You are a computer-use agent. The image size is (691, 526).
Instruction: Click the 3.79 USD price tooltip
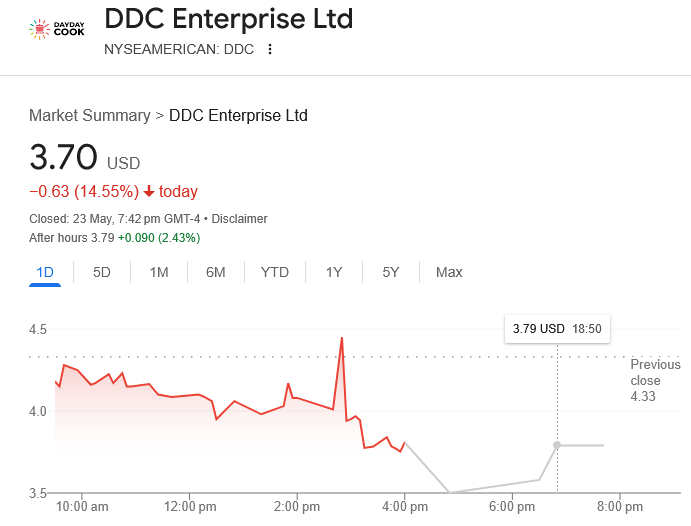click(557, 328)
